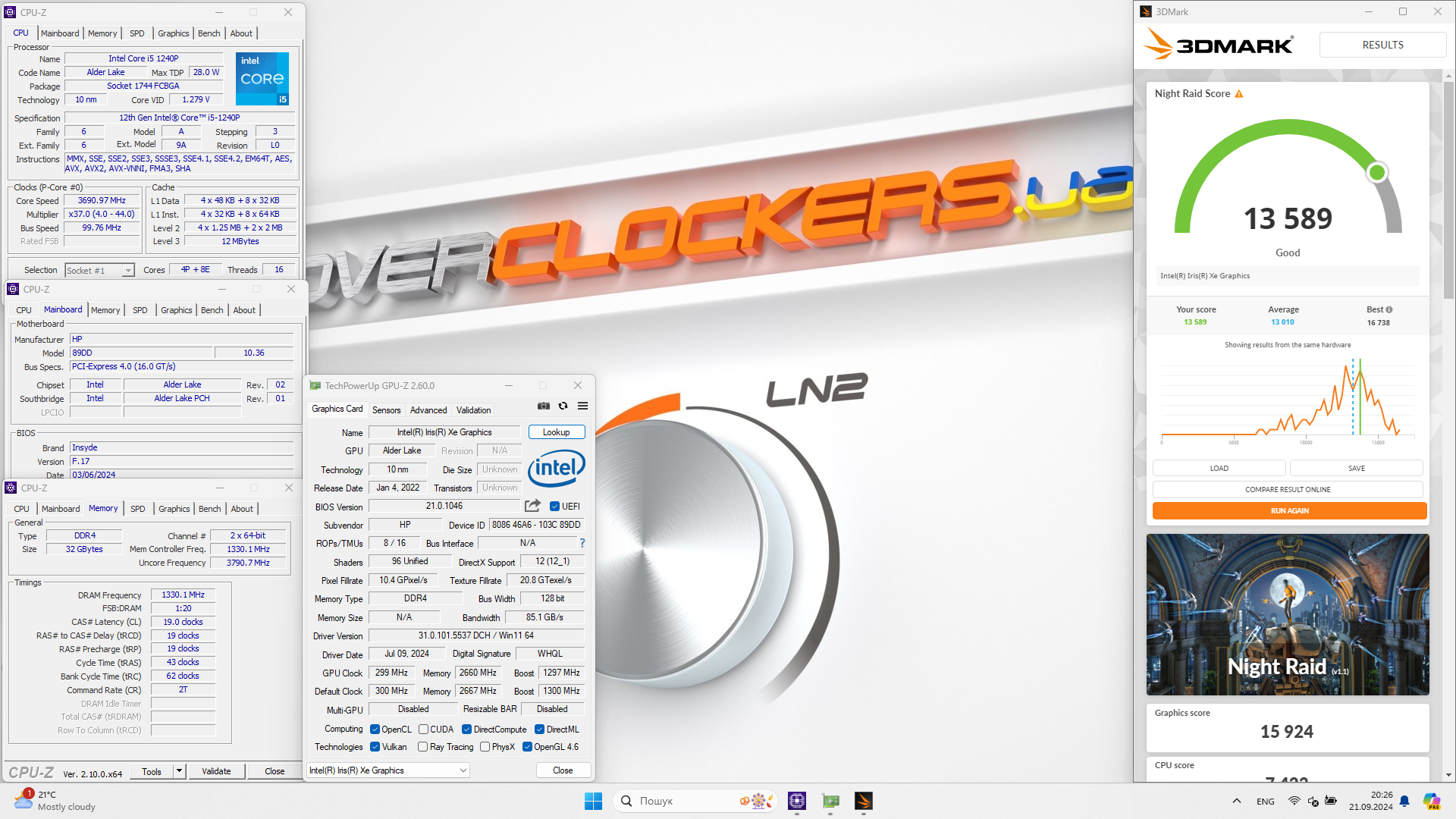The height and width of the screenshot is (819, 1456).
Task: Click the Validate button in CPU-Z
Action: (216, 771)
